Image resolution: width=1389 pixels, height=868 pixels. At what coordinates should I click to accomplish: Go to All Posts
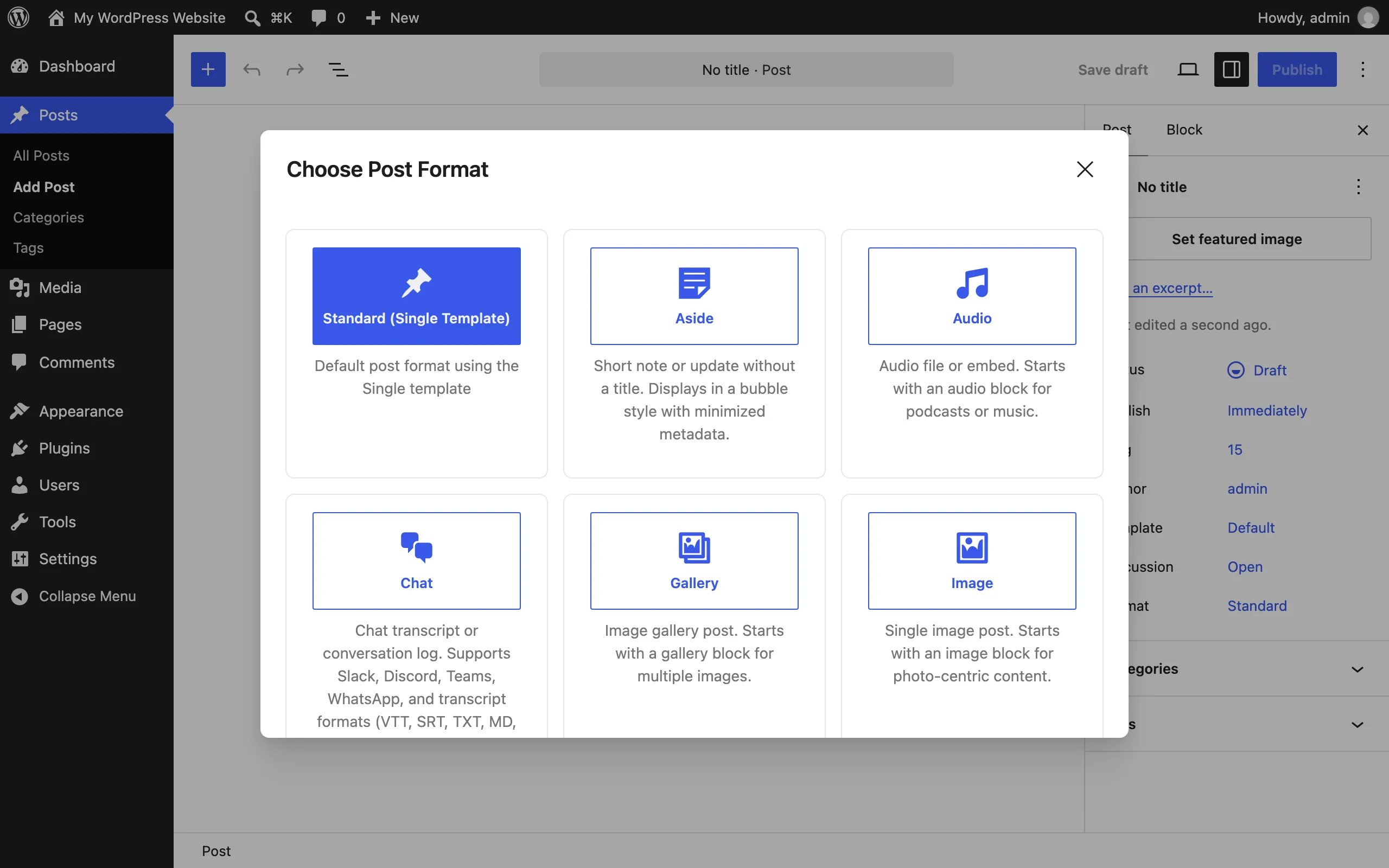click(41, 156)
